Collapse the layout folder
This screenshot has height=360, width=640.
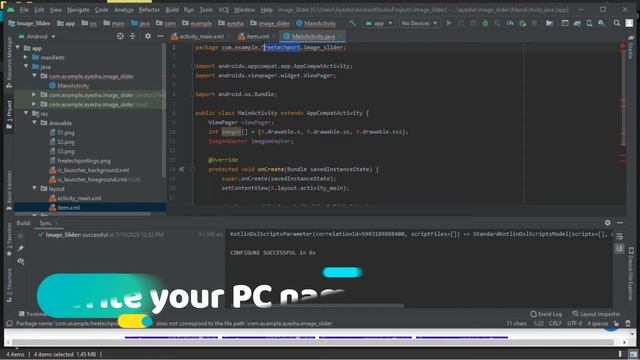(34, 188)
